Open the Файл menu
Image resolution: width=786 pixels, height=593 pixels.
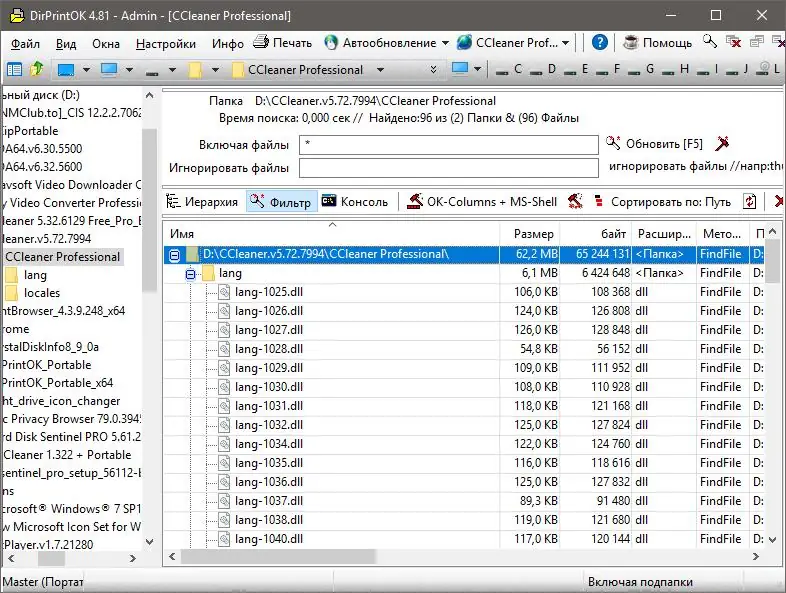26,44
